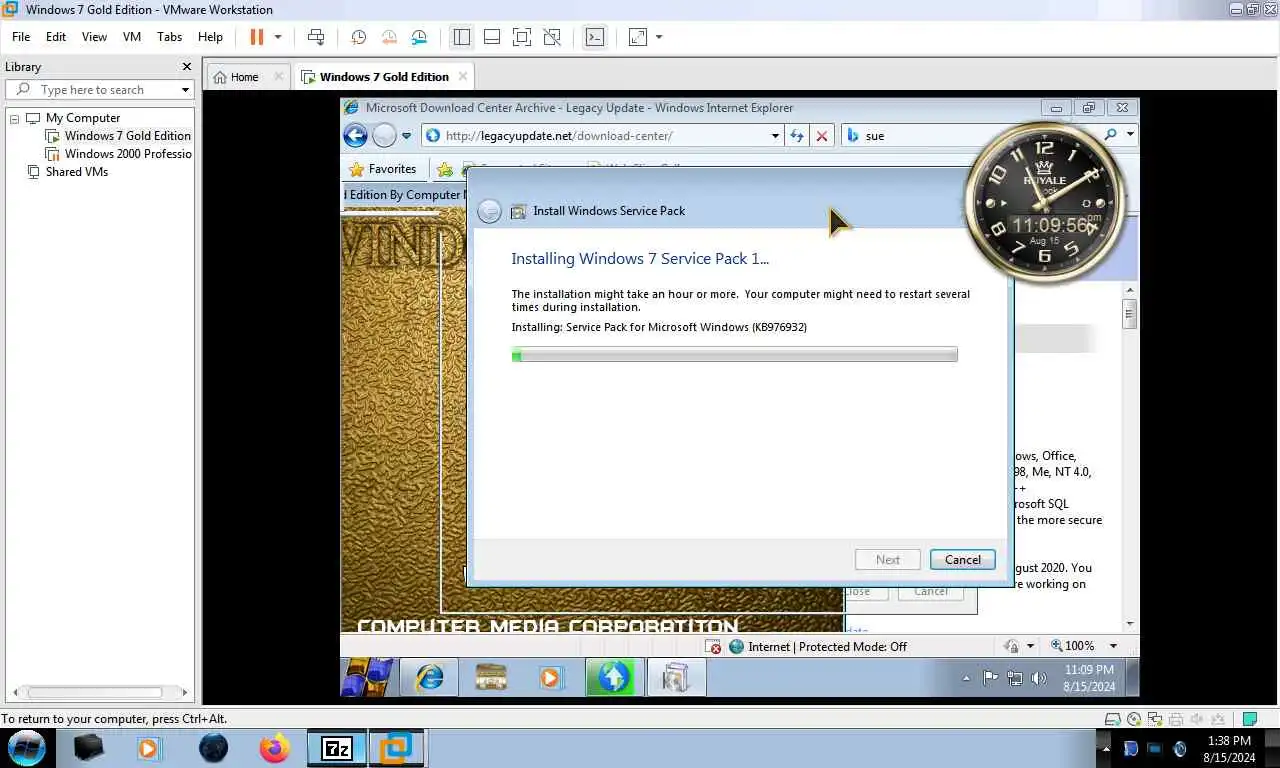Send Ctrl+Alt+Del to the virtual machine

pyautogui.click(x=316, y=37)
